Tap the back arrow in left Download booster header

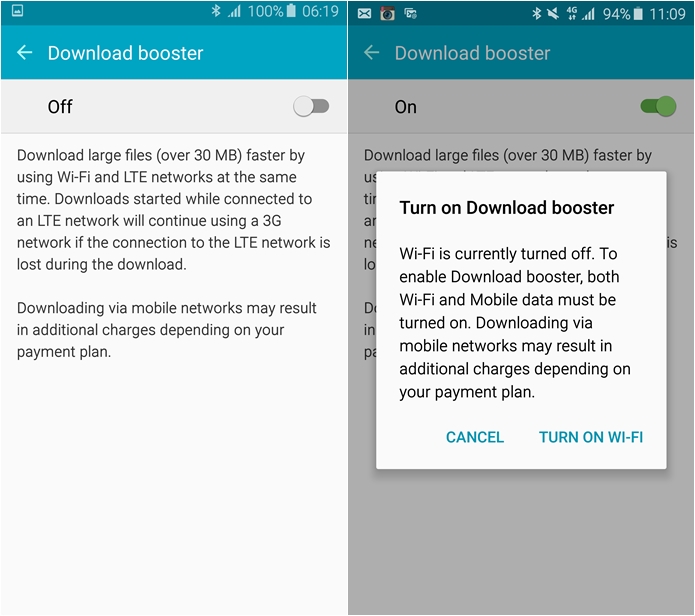click(x=24, y=53)
